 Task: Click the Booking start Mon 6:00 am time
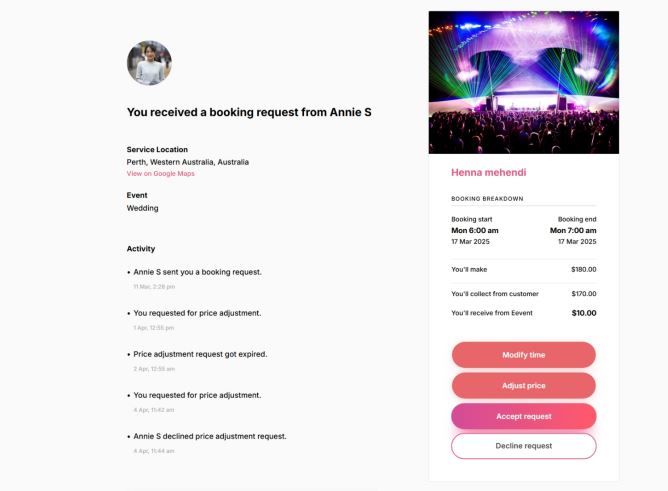(475, 230)
